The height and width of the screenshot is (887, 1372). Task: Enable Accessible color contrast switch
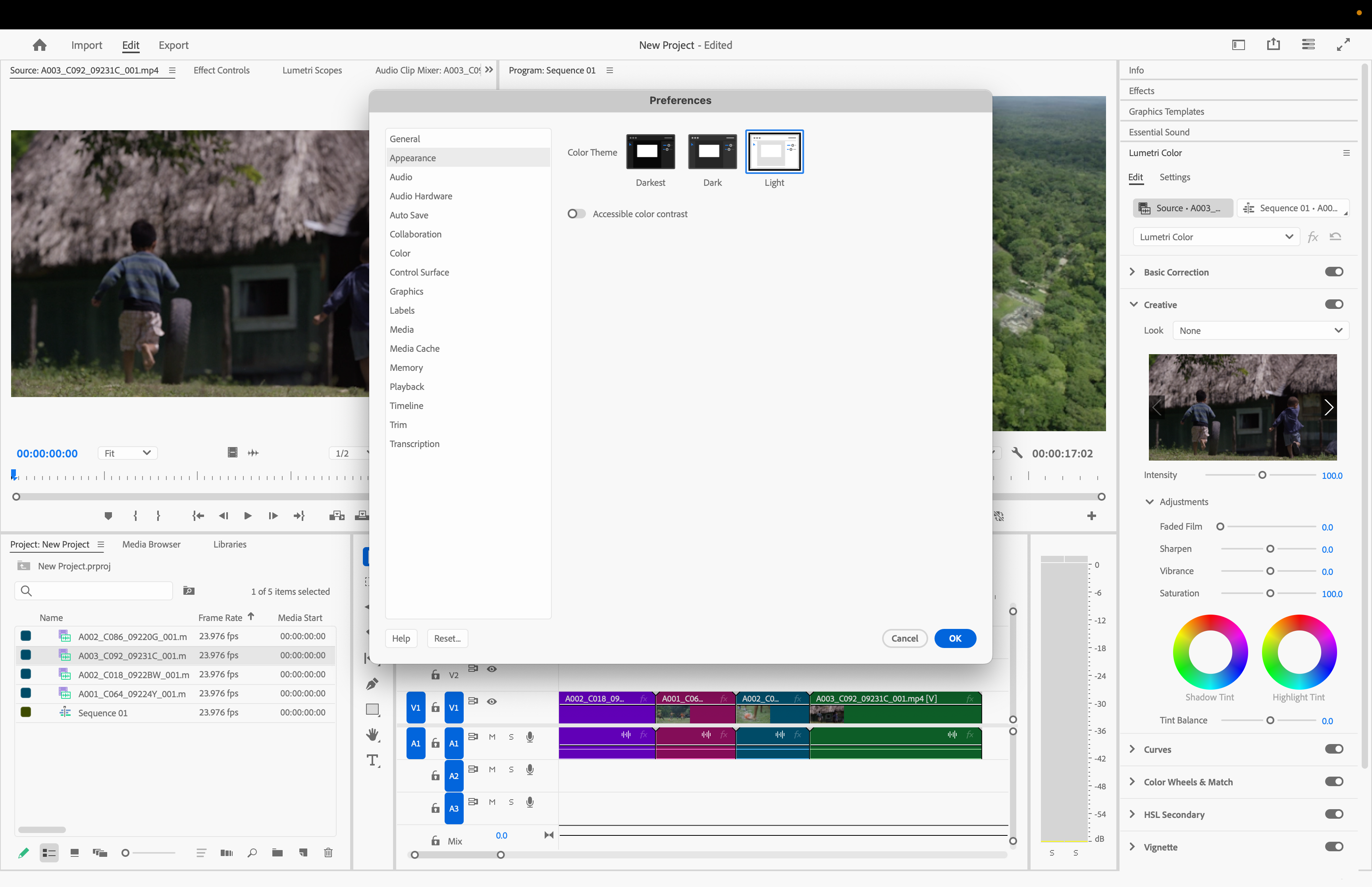(x=576, y=214)
